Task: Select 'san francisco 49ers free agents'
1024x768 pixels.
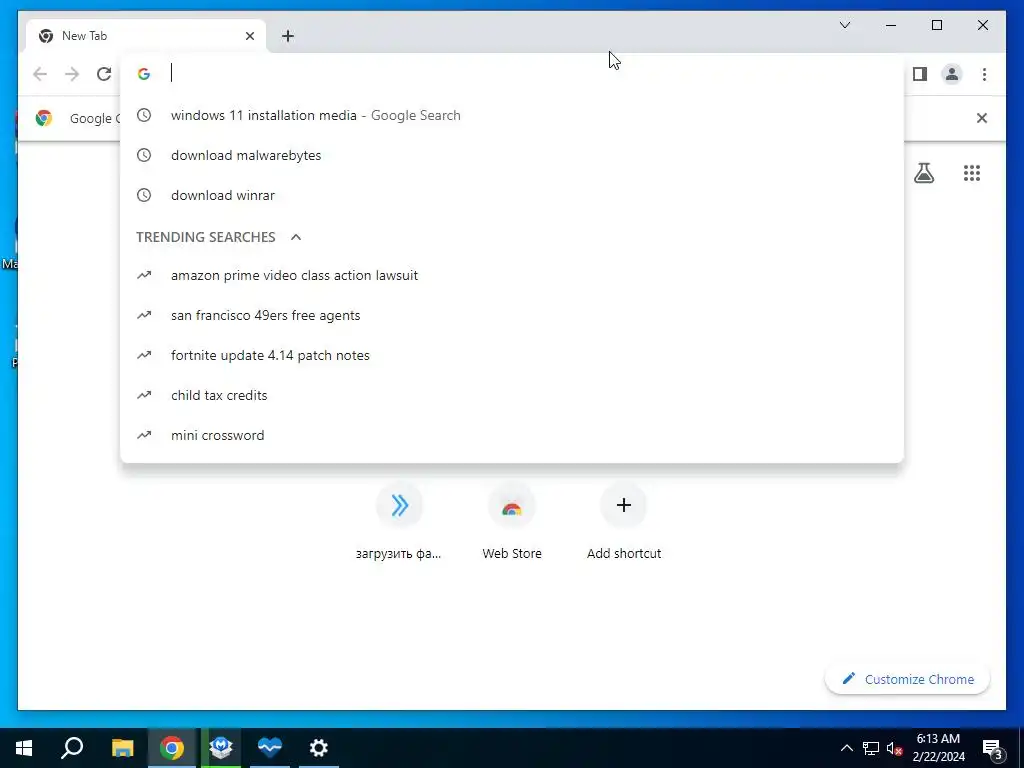Action: [512, 315]
